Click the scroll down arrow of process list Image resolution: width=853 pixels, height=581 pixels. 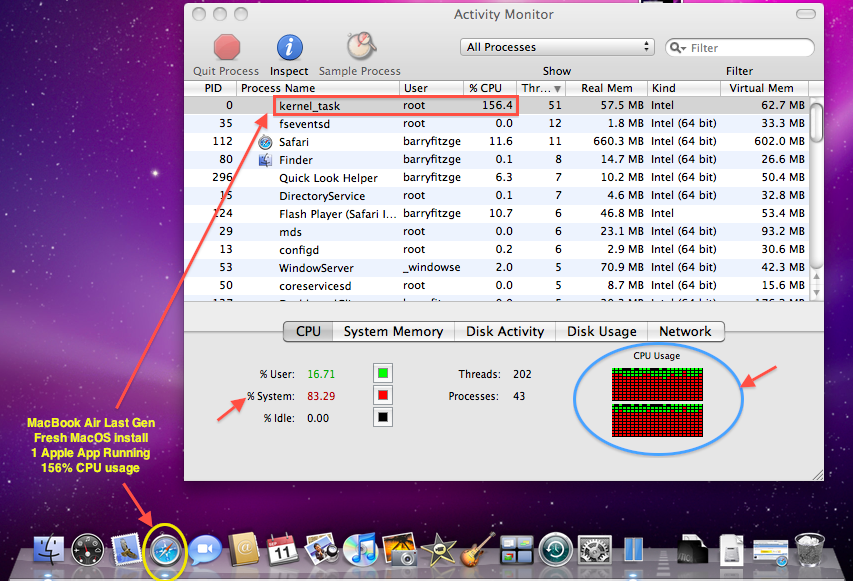point(816,292)
